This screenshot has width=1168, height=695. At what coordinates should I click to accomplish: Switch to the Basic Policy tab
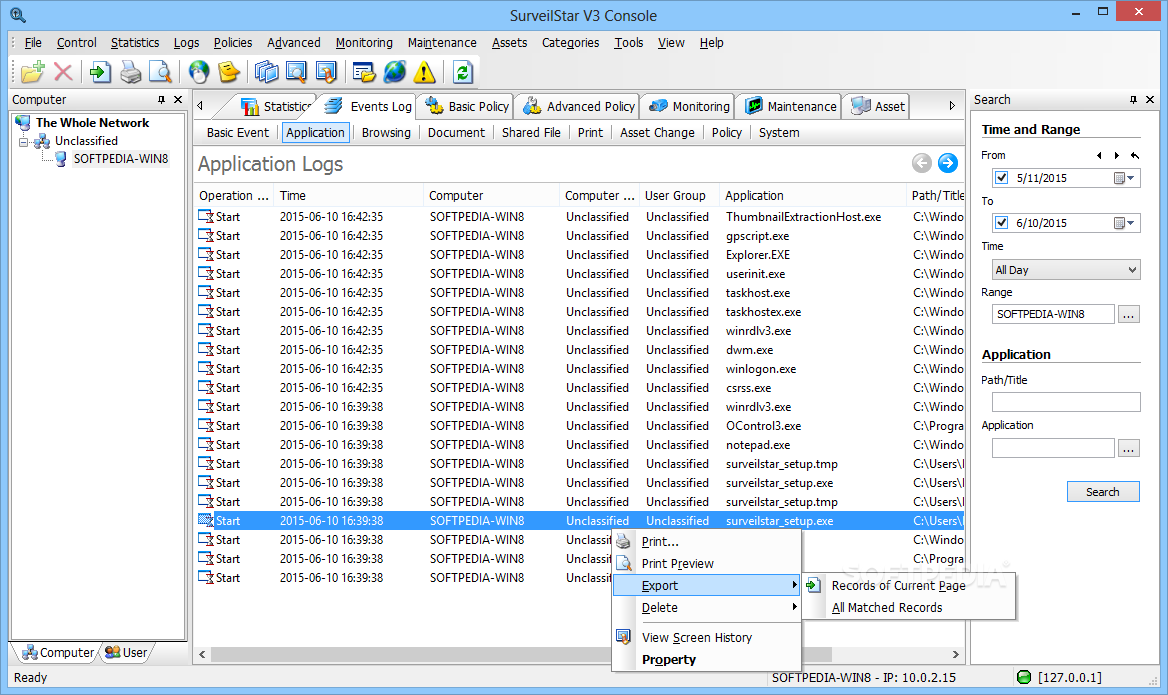[467, 107]
